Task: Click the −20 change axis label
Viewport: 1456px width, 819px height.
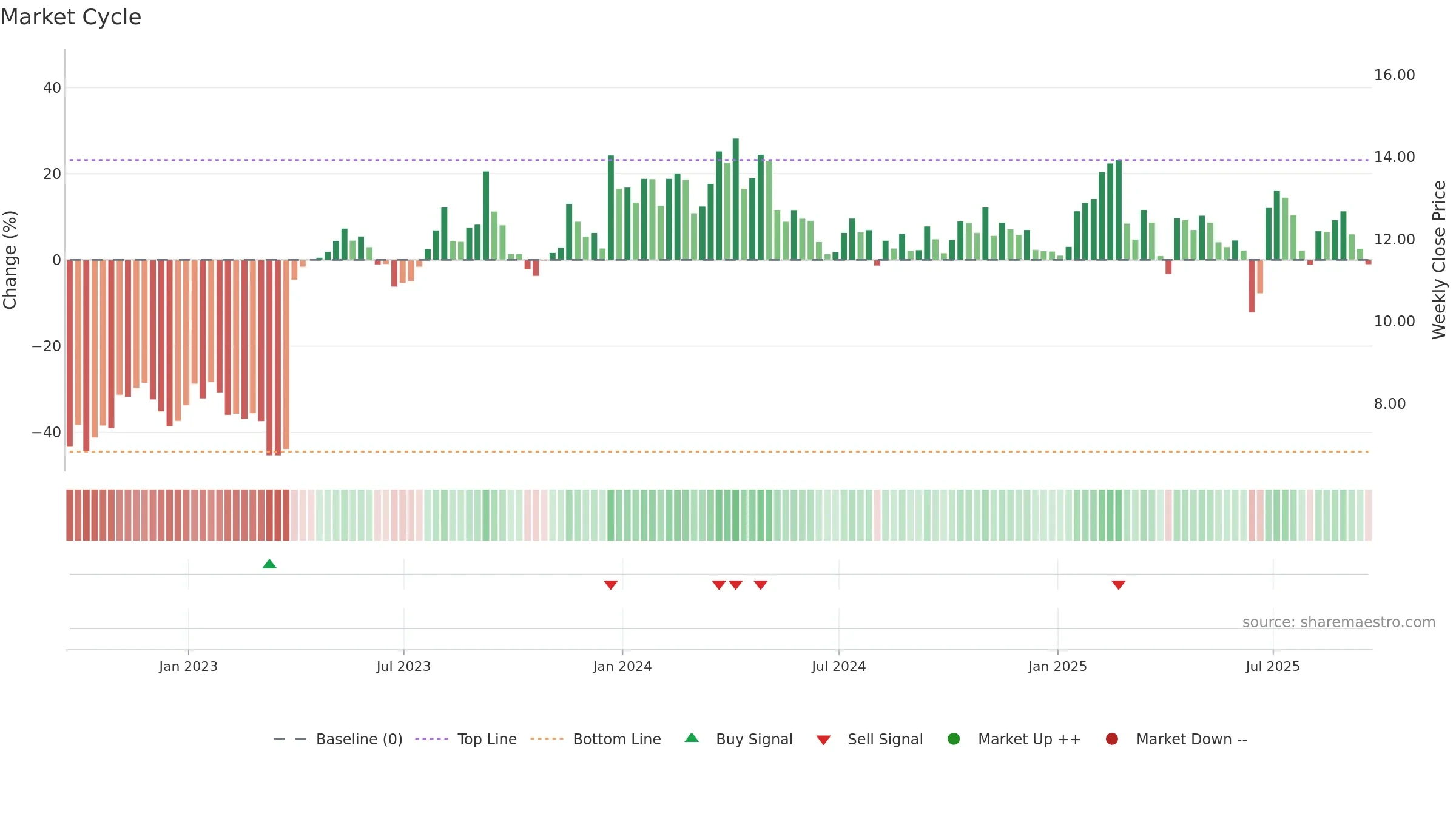Action: point(46,346)
